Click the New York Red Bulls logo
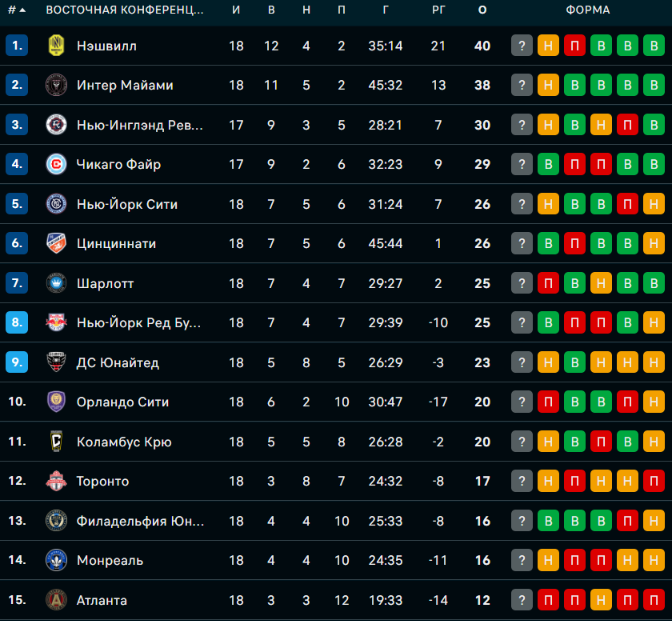Image resolution: width=672 pixels, height=621 pixels. tap(56, 322)
